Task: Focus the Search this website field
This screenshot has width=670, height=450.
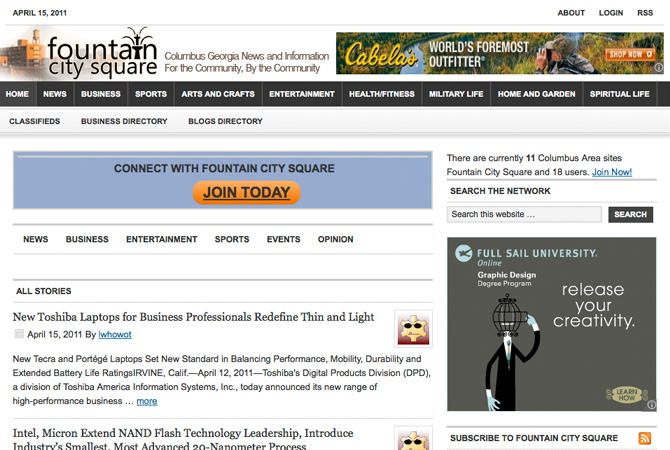Action: (x=524, y=214)
